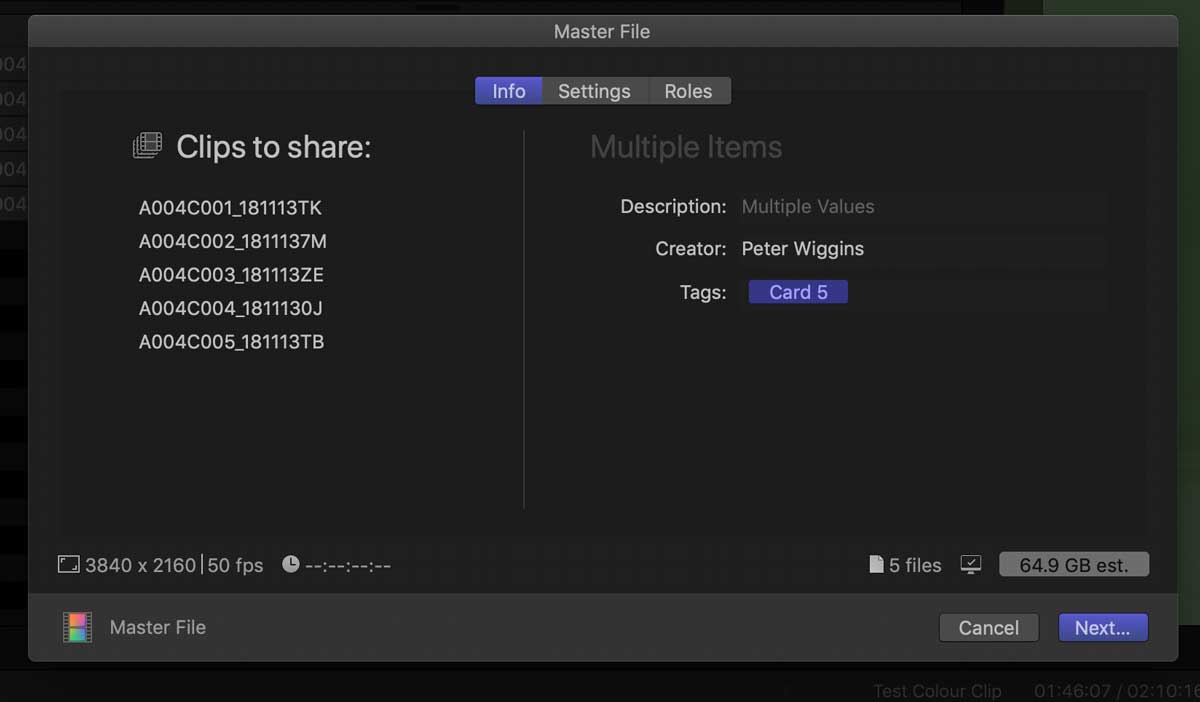Select the Card 5 tag token

(x=798, y=292)
